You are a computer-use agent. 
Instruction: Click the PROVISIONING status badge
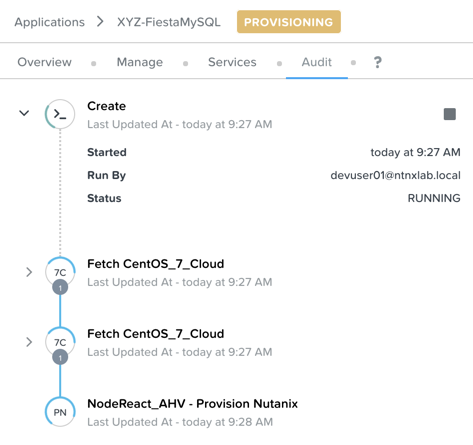(289, 22)
